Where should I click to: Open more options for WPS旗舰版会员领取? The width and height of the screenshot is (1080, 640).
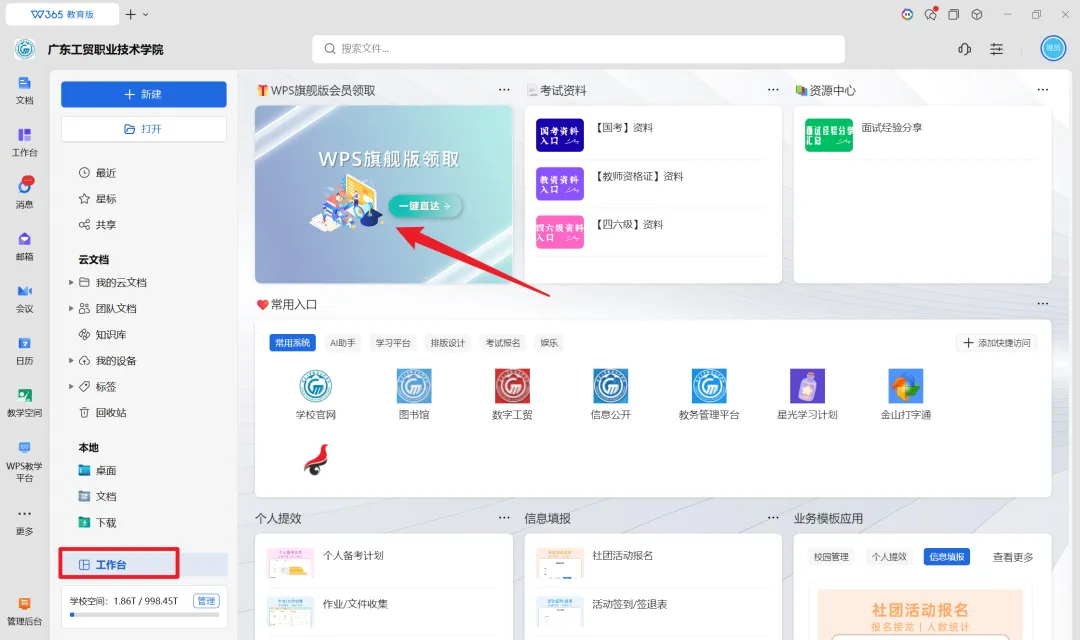[x=504, y=90]
